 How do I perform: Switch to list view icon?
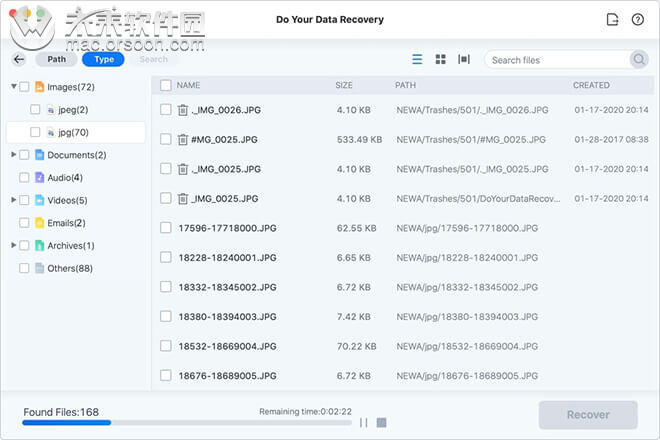click(417, 59)
